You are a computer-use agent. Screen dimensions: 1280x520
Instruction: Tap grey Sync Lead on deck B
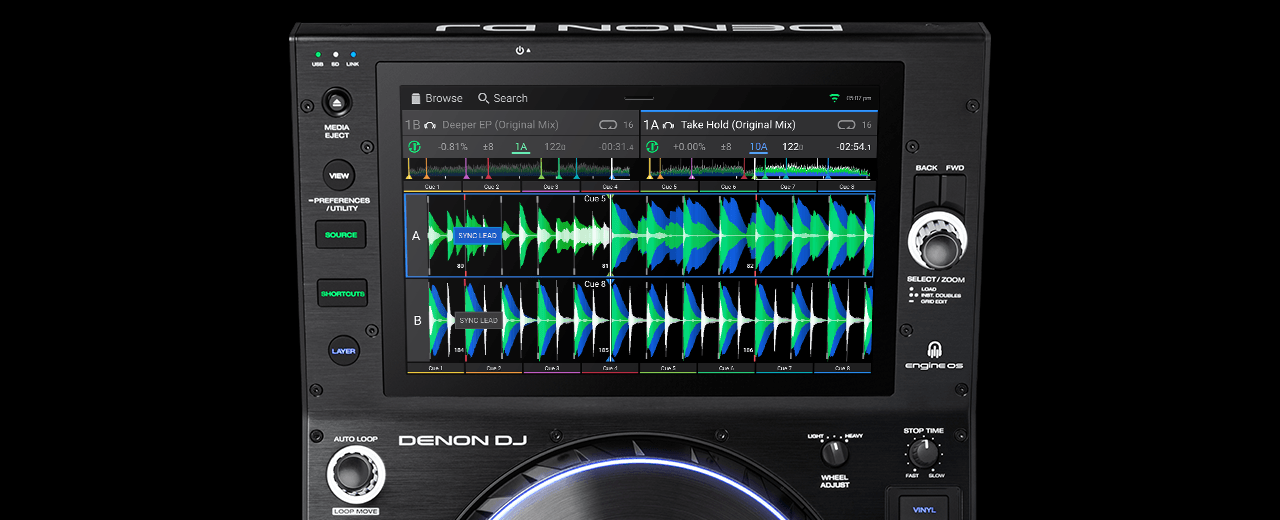[477, 321]
